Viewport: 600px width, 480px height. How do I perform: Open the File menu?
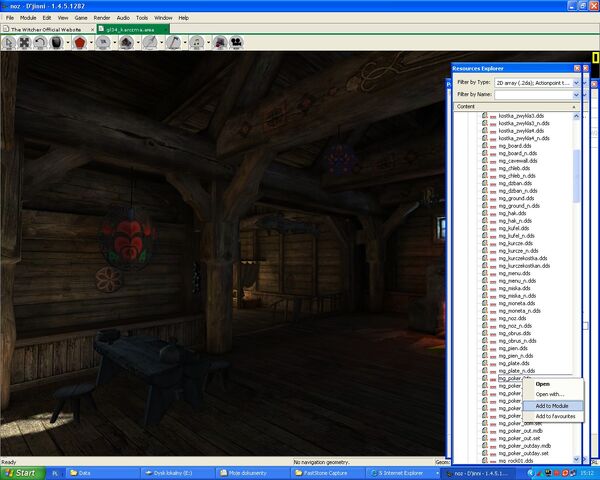pos(10,18)
